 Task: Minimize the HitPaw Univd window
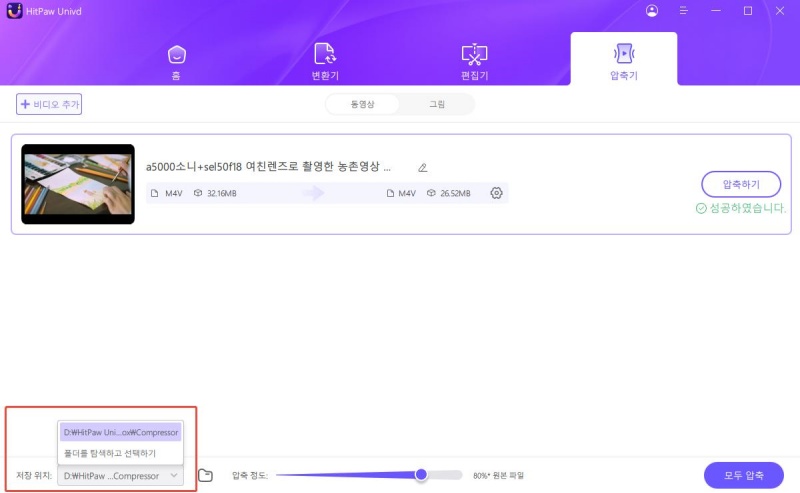(716, 11)
